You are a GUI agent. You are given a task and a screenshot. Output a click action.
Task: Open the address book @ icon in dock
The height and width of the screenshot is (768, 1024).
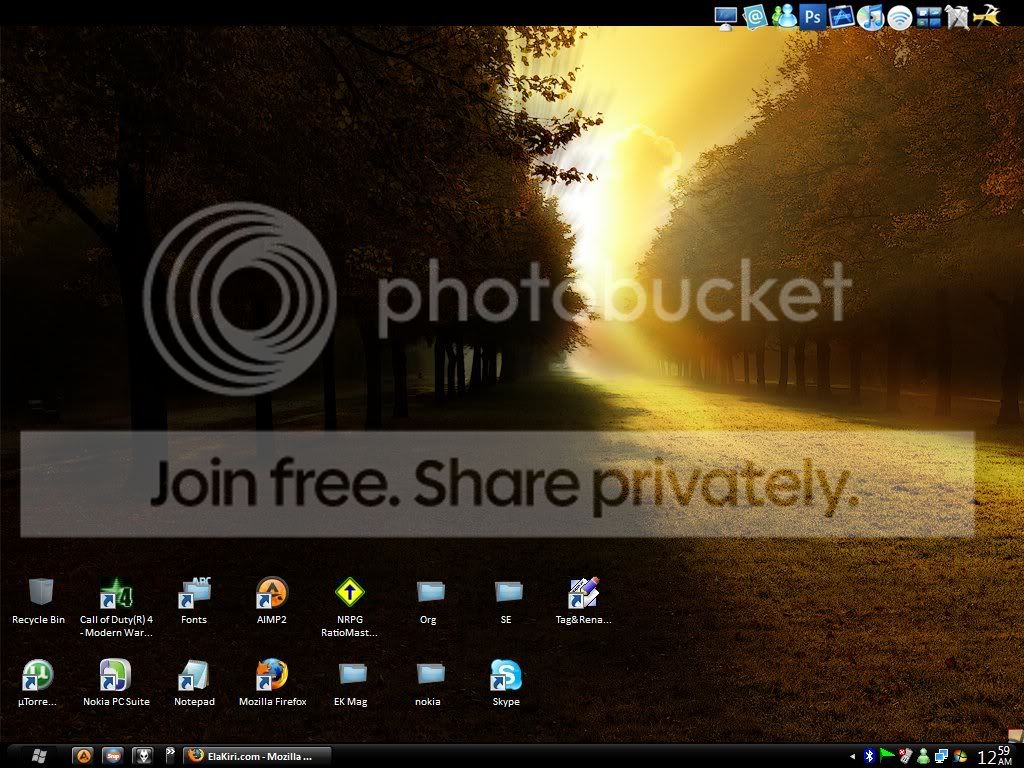[754, 16]
